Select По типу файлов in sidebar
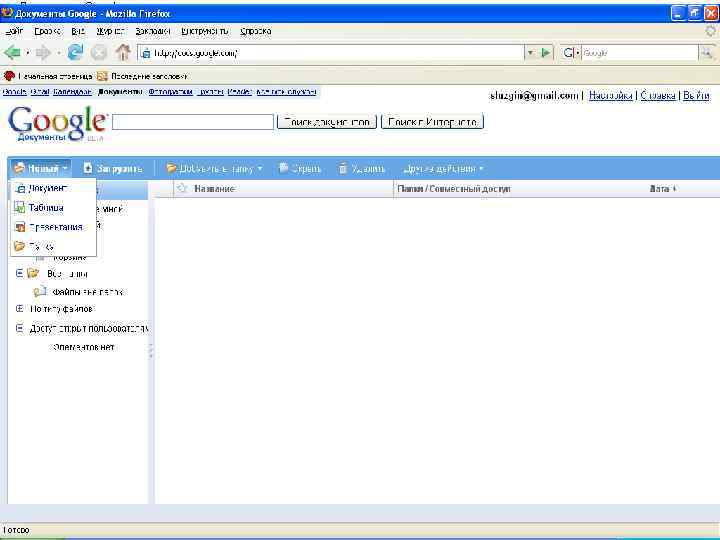Image resolution: width=720 pixels, height=540 pixels. (x=61, y=309)
